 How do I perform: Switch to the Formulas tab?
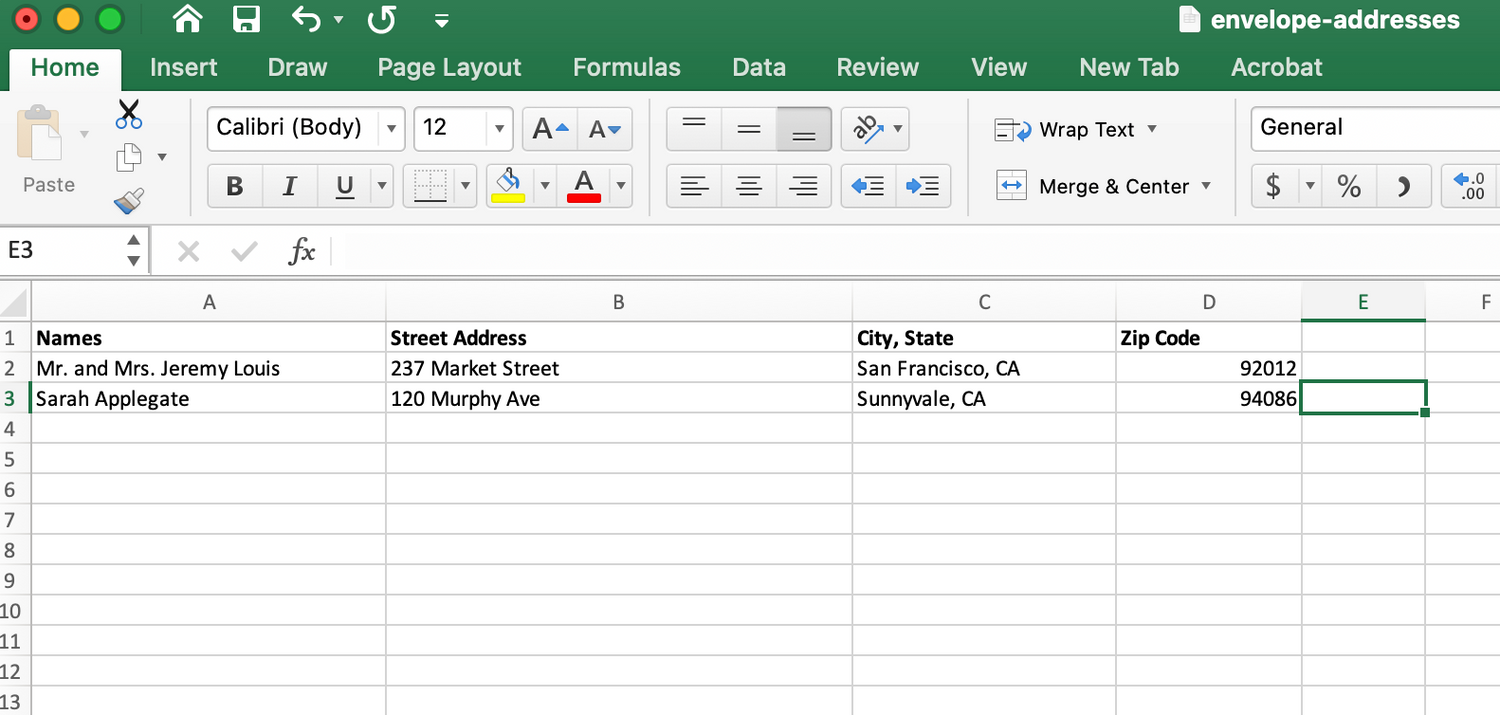626,67
